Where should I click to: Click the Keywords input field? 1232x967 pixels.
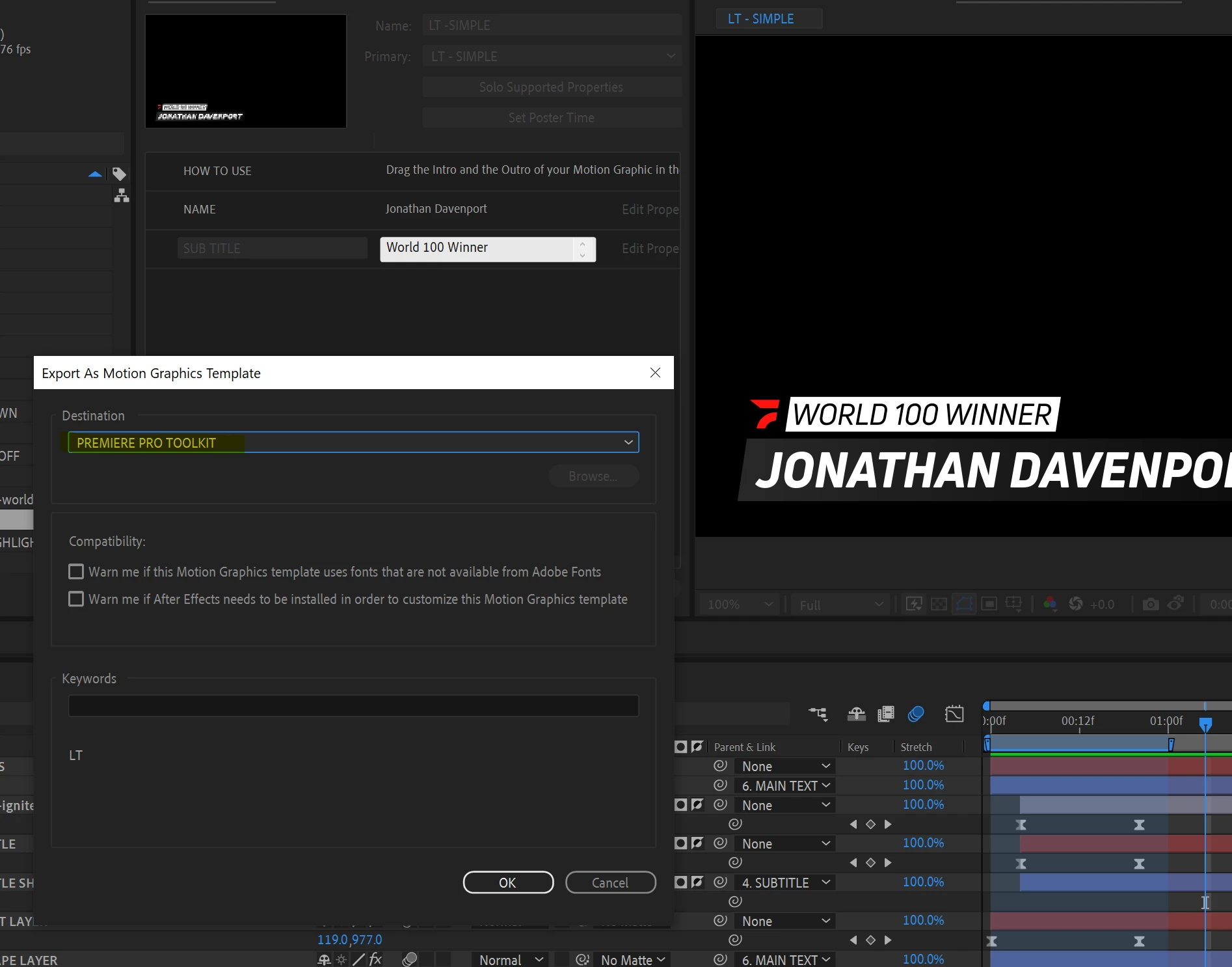pyautogui.click(x=353, y=705)
